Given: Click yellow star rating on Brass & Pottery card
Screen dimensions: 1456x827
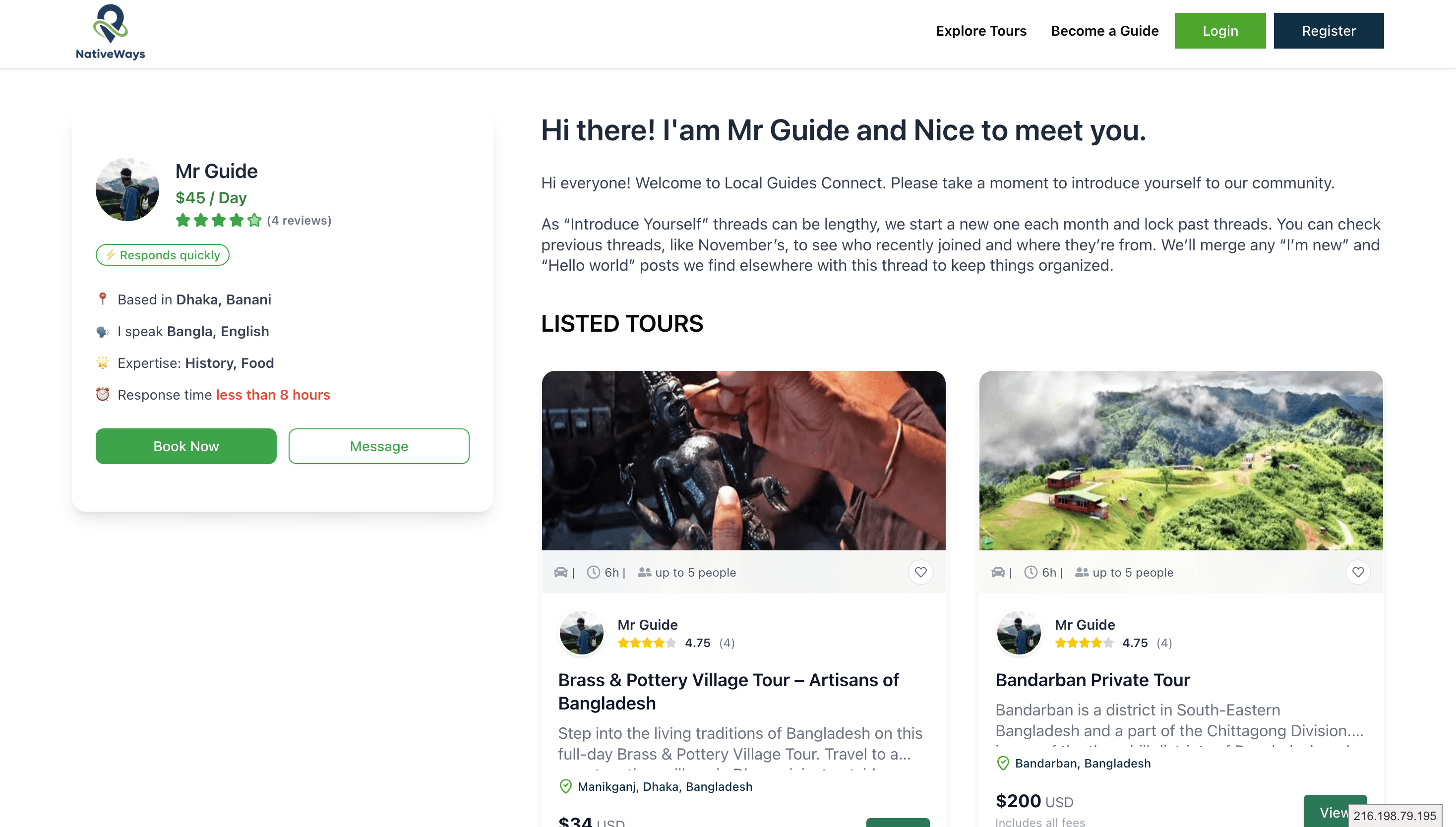Looking at the screenshot, I should (647, 643).
